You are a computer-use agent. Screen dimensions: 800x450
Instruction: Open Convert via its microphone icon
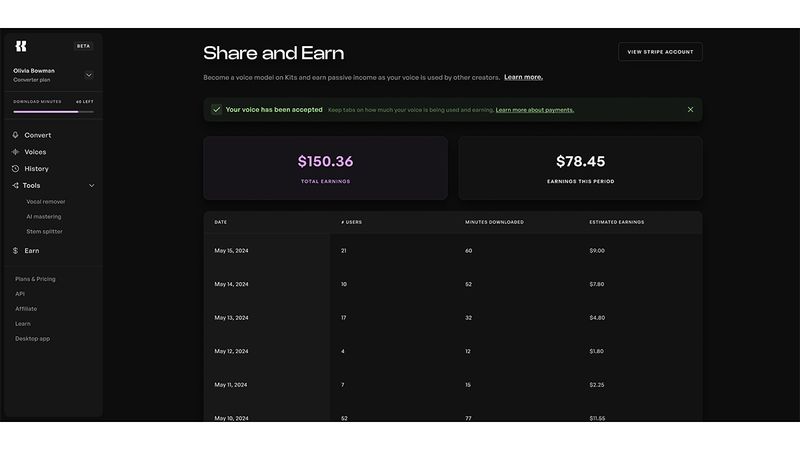15,135
